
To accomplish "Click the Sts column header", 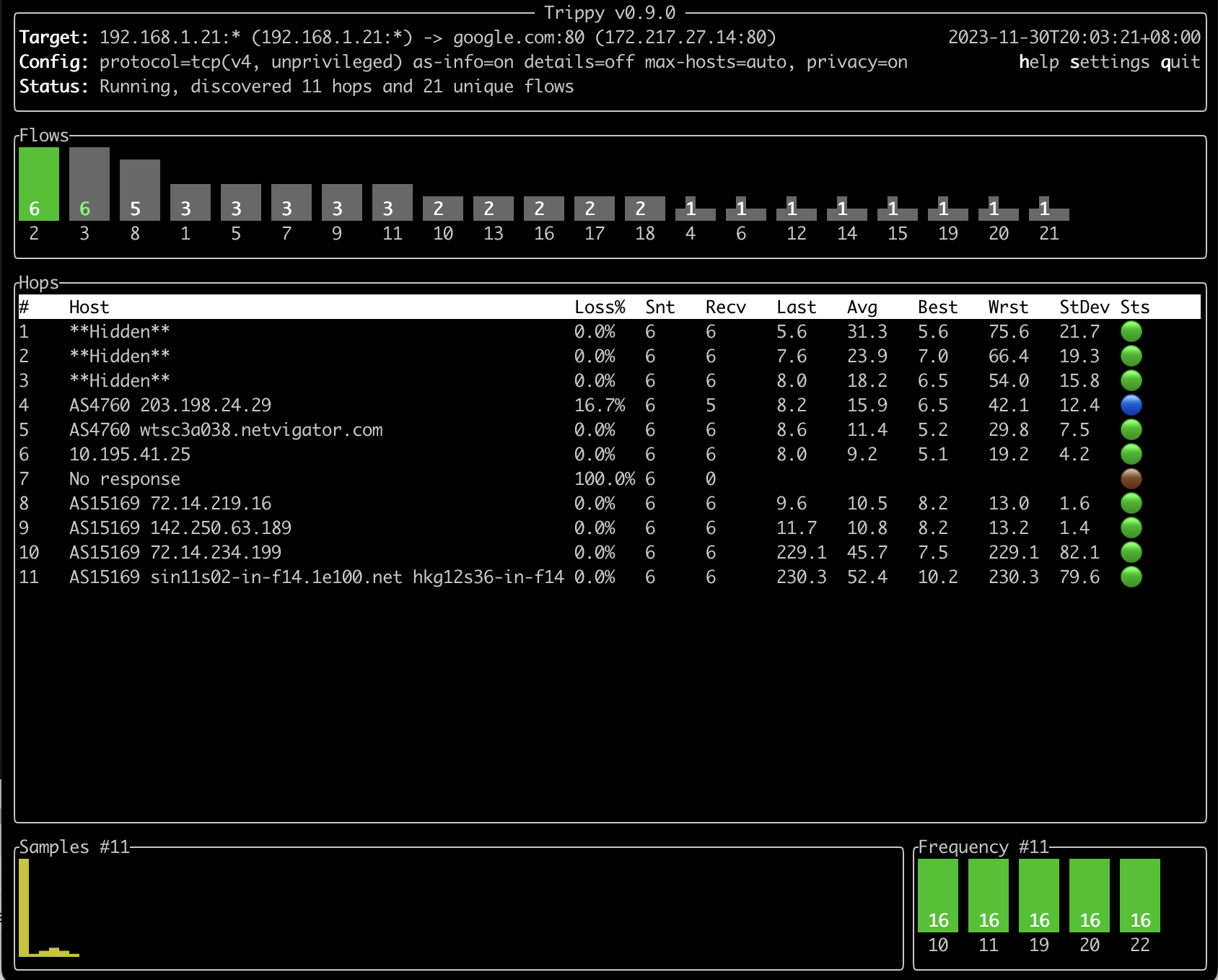I will pos(1135,307).
